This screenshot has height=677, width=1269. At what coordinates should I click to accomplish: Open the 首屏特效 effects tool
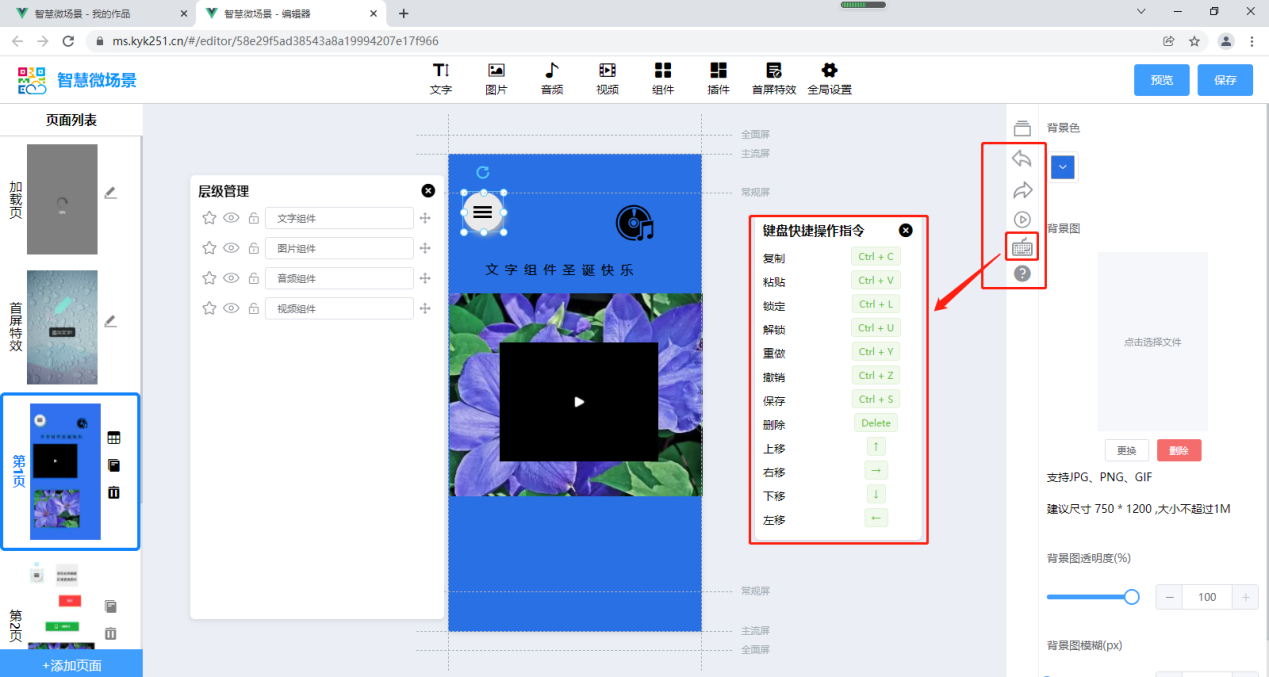(x=774, y=71)
